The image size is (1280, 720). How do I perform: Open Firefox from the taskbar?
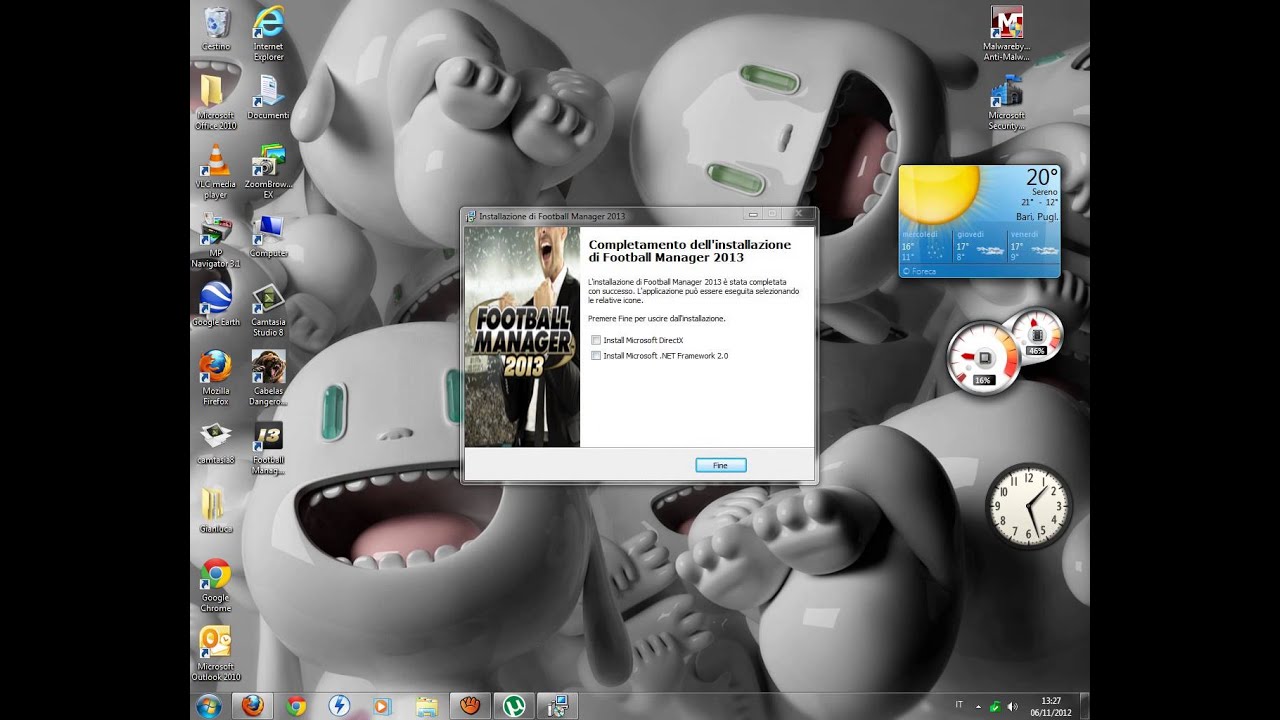pos(253,706)
